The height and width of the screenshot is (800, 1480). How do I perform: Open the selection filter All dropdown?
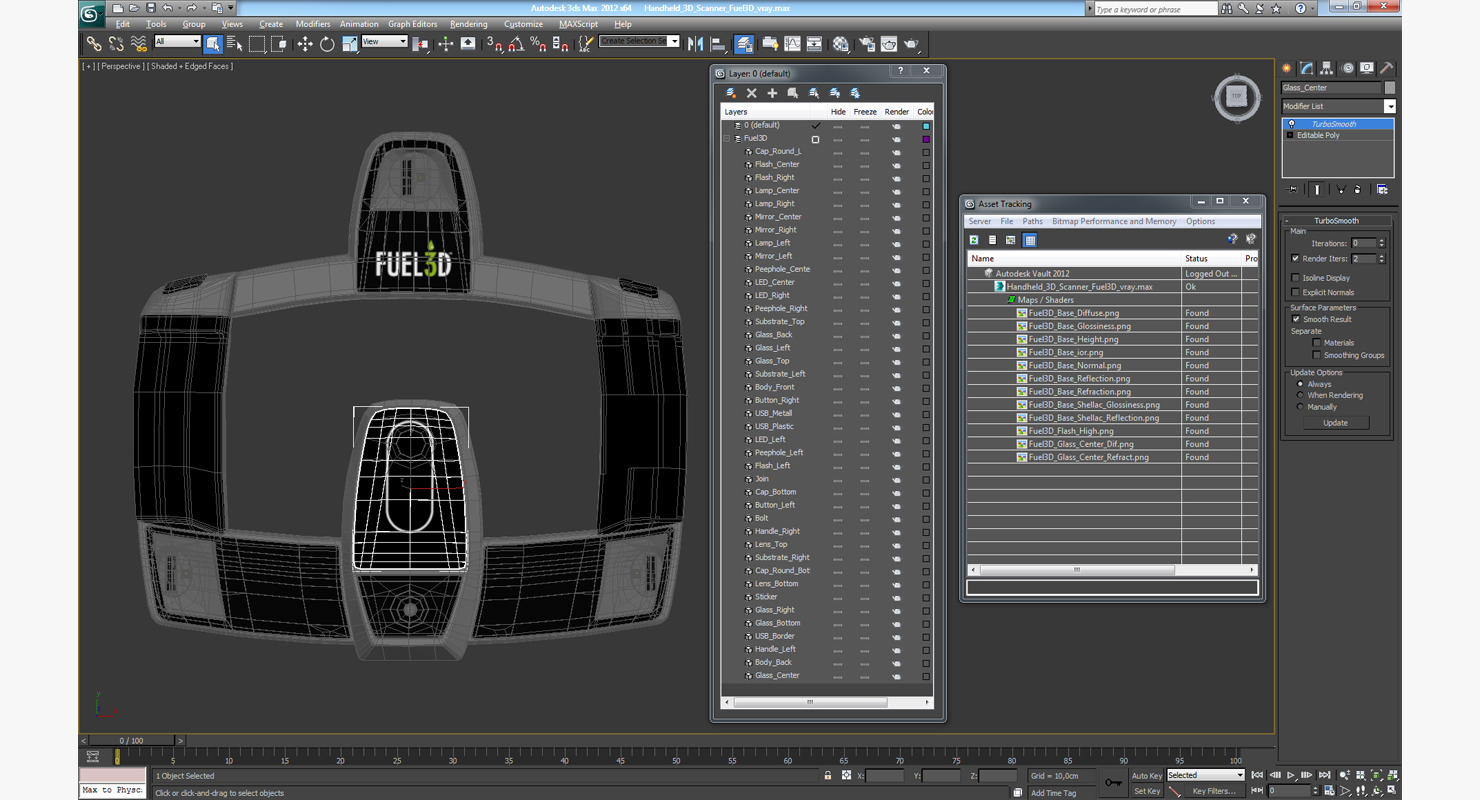coord(177,42)
